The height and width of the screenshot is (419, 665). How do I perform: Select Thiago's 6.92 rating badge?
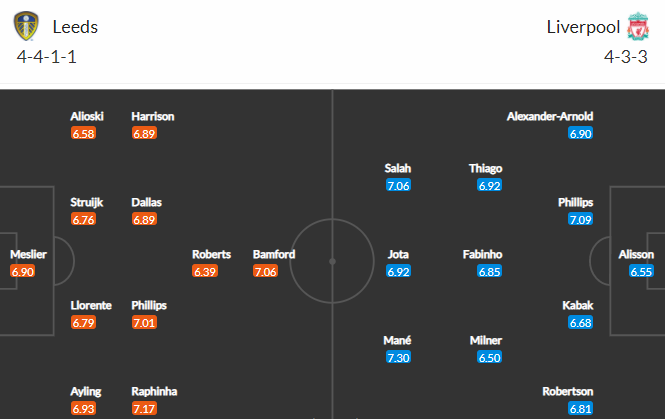[489, 185]
